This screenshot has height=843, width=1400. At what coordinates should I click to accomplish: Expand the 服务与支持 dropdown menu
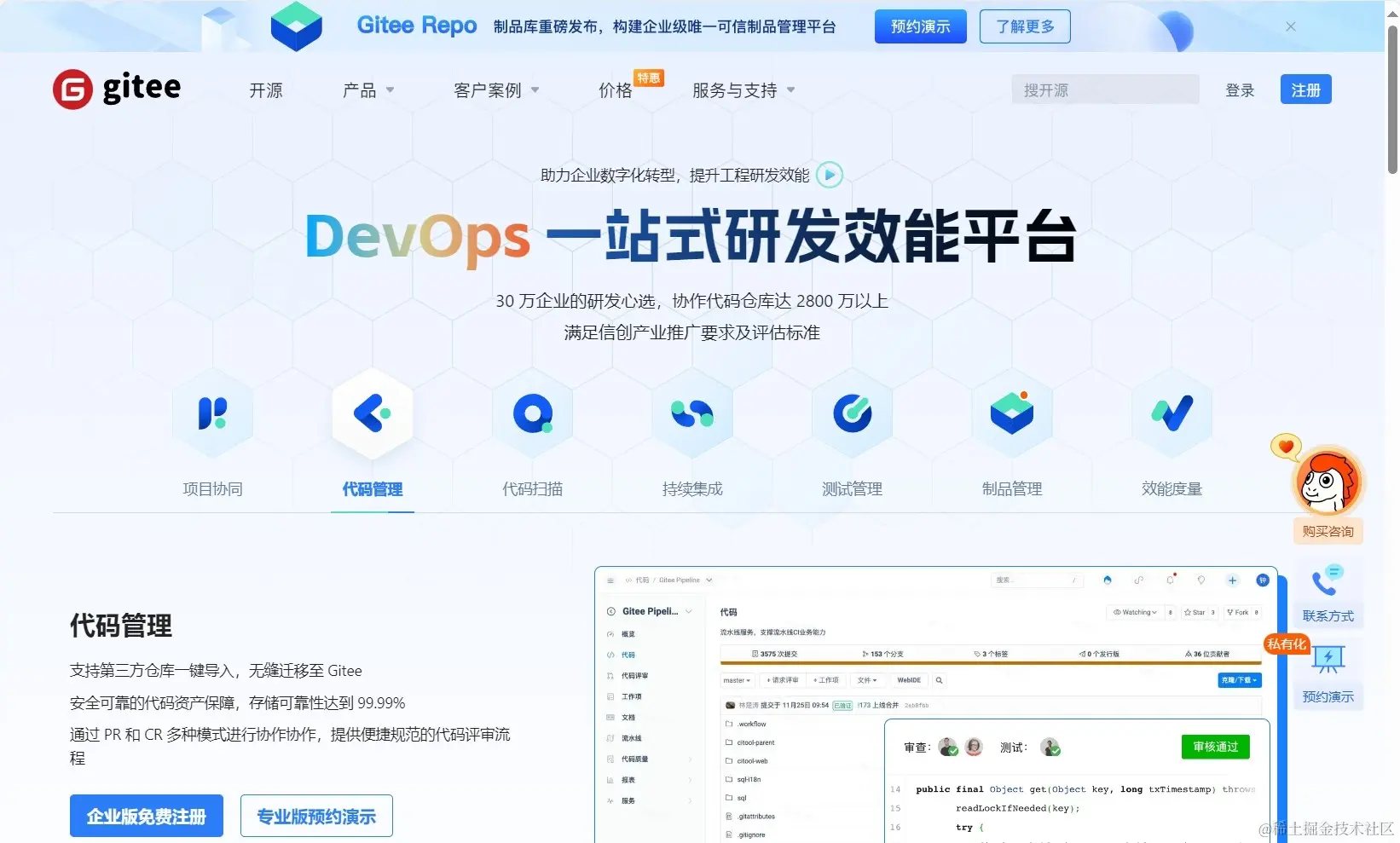[743, 90]
